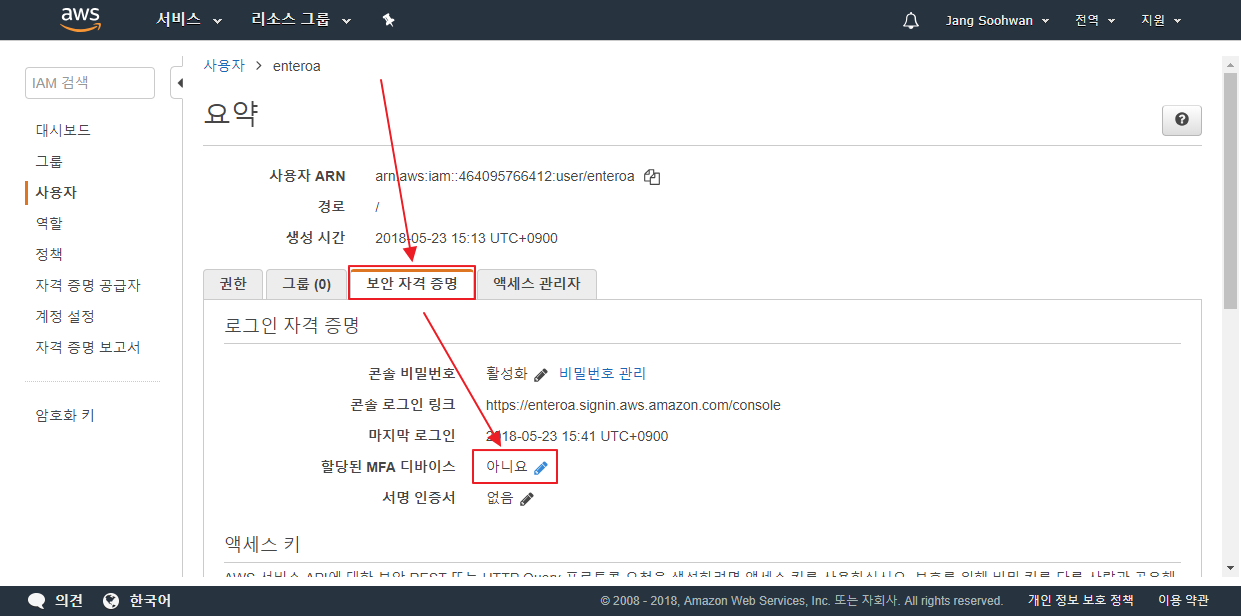This screenshot has height=616, width=1241.
Task: Open 계정 설정 in the sidebar
Action: coord(65,316)
